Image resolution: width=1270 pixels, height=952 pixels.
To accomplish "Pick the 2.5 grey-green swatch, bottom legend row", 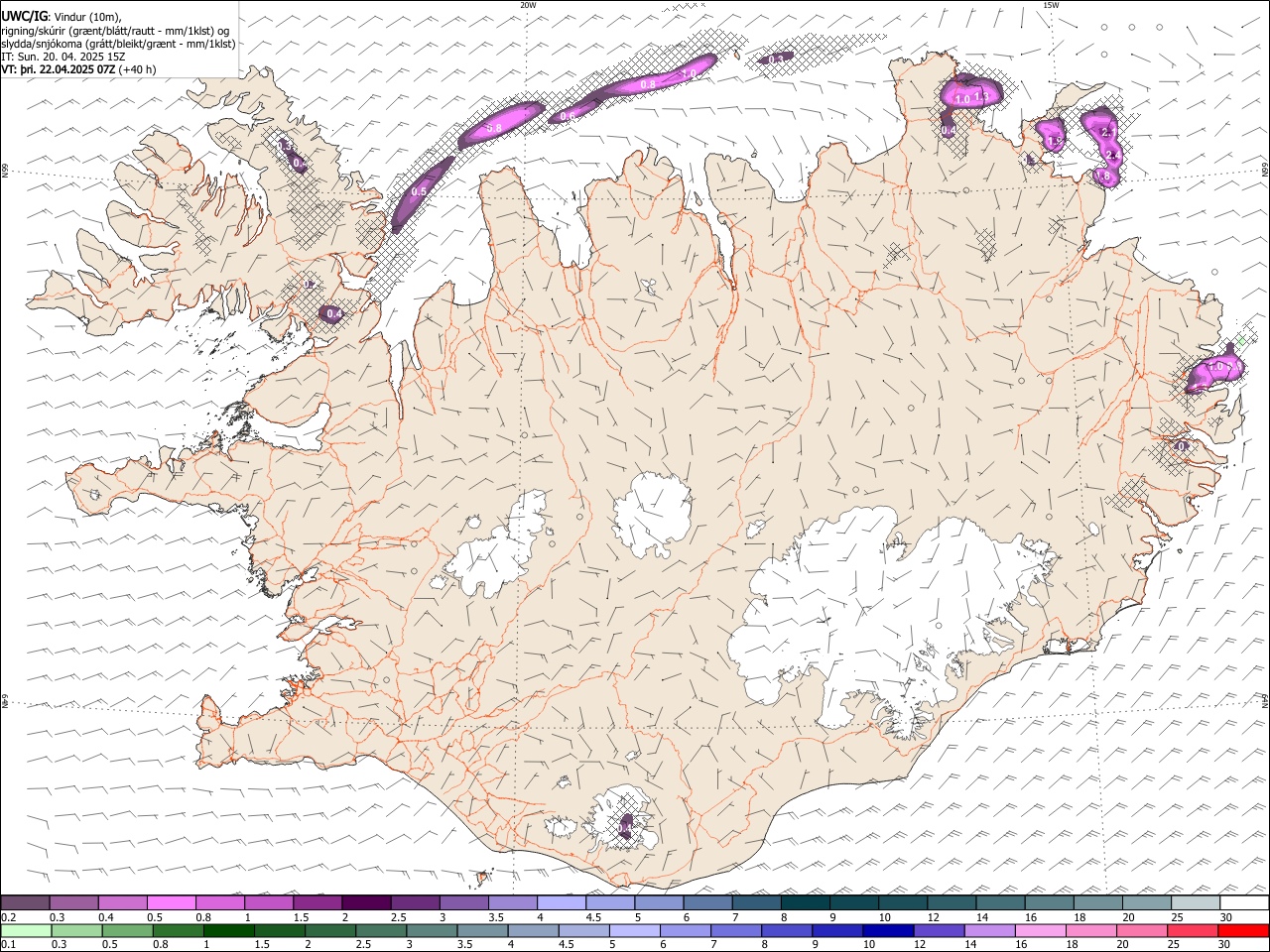I will coord(381,930).
